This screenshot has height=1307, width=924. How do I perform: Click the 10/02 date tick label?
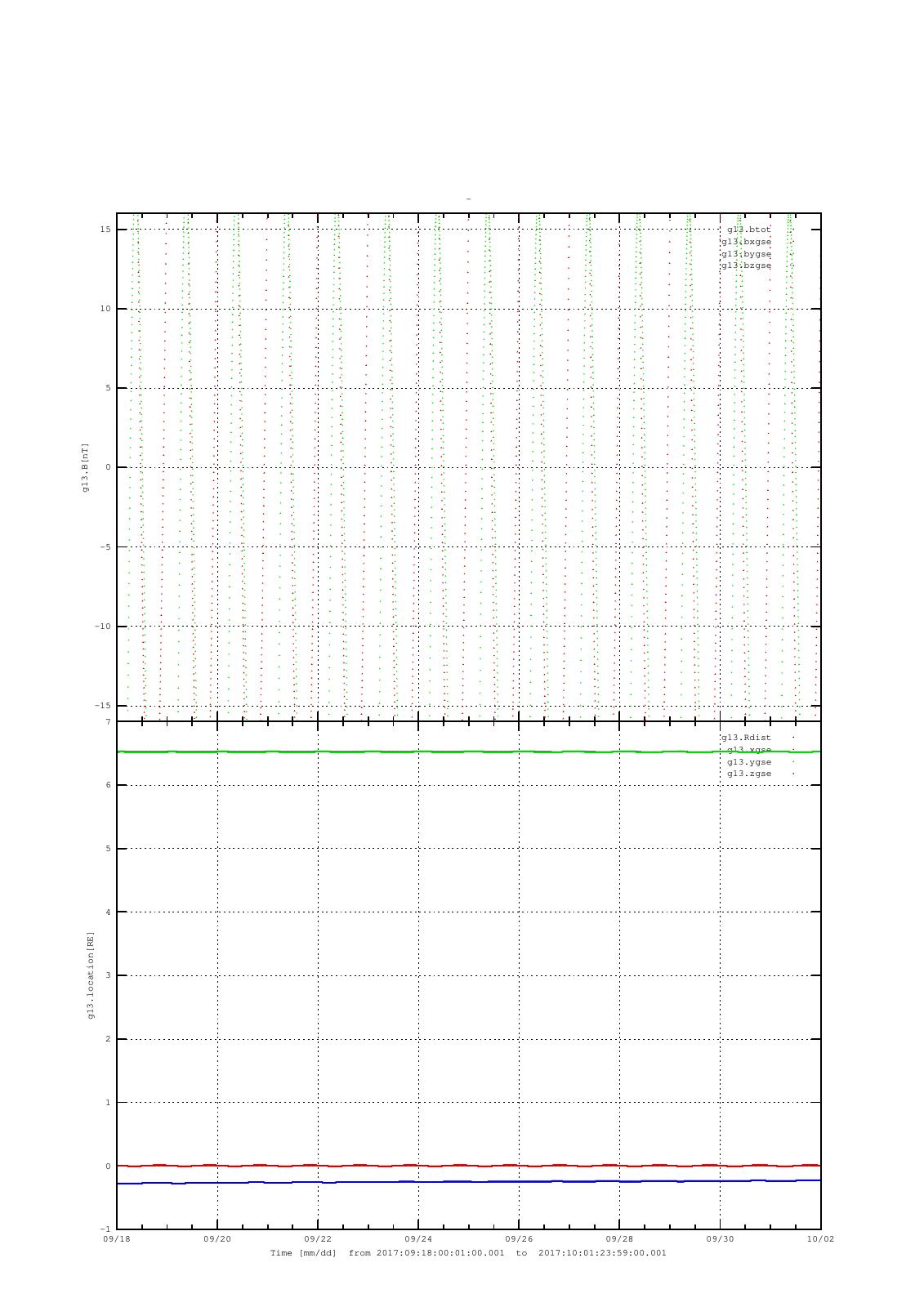(x=820, y=1239)
